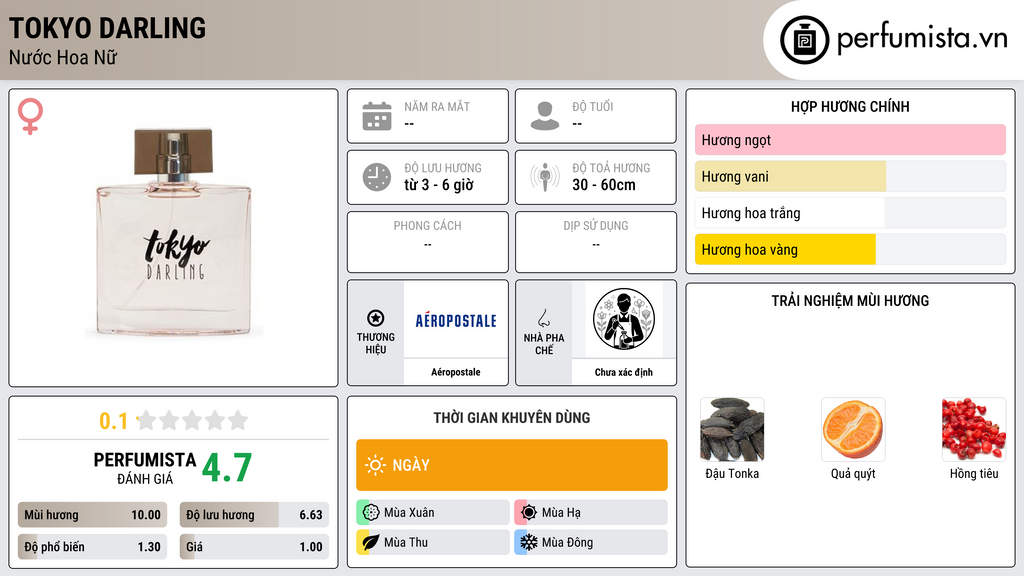This screenshot has height=576, width=1024.
Task: Click the perfumista.vn perfume bottle logo icon
Action: pyautogui.click(x=804, y=40)
